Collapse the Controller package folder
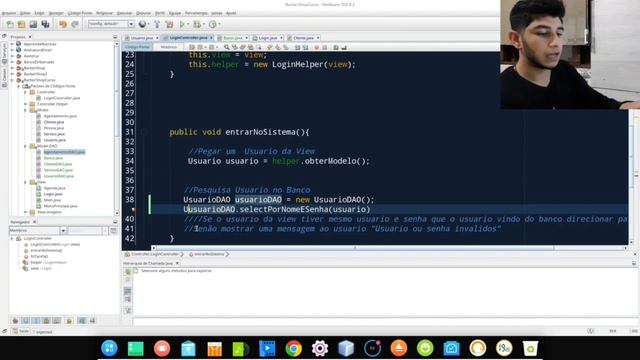This screenshot has width=640, height=360. [26, 92]
